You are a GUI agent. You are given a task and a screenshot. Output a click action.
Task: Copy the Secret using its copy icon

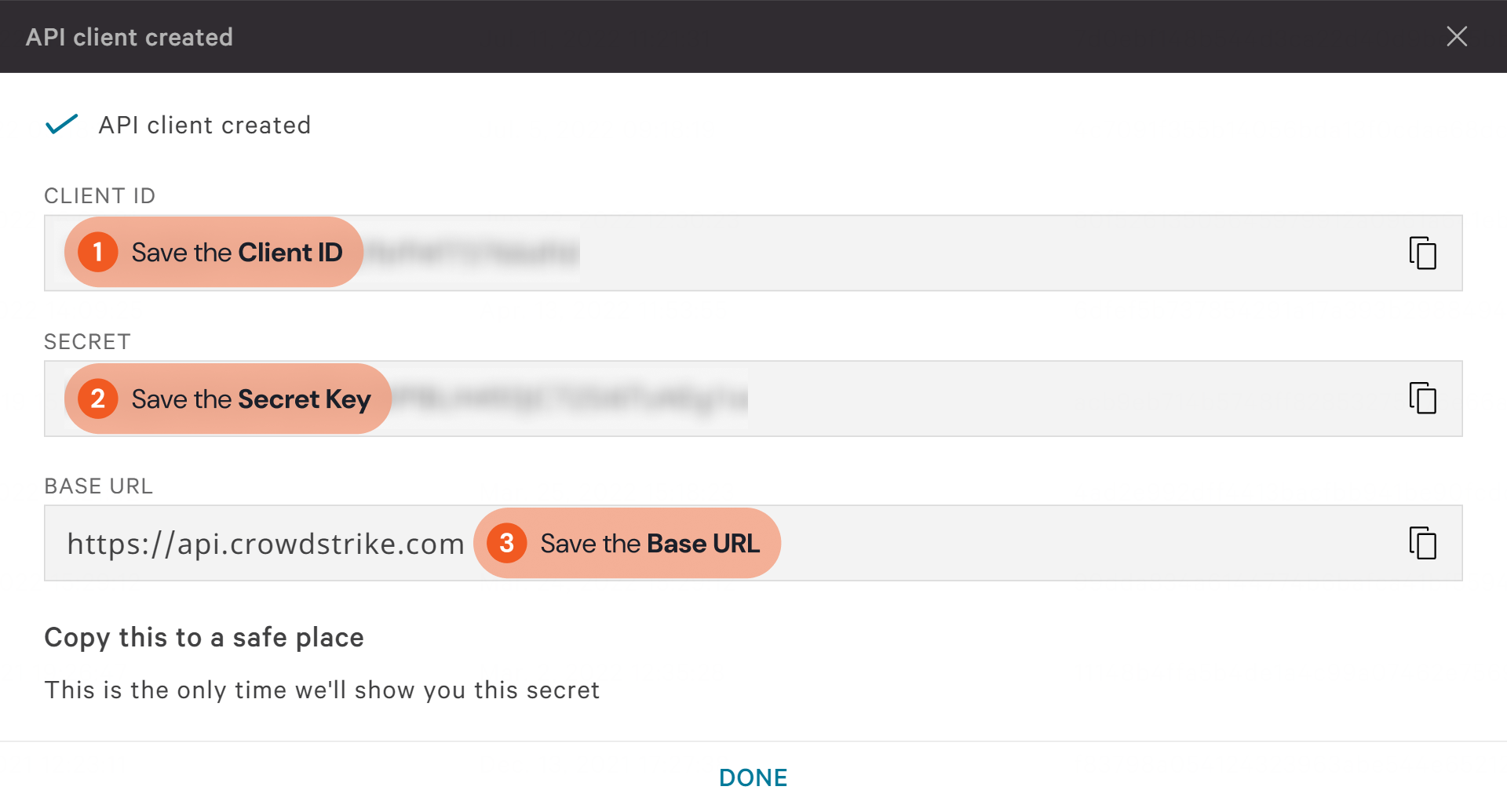(1422, 398)
